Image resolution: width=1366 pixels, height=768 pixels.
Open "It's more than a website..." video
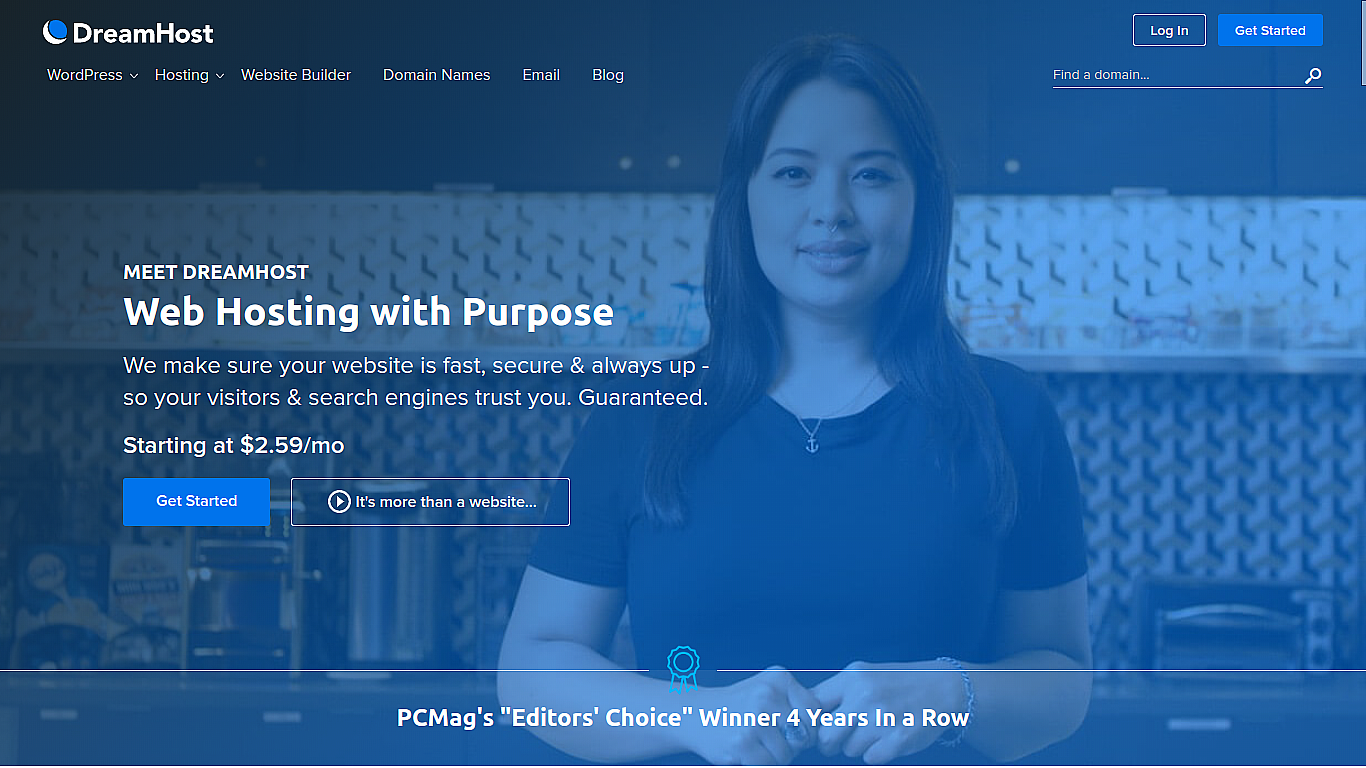[x=430, y=502]
